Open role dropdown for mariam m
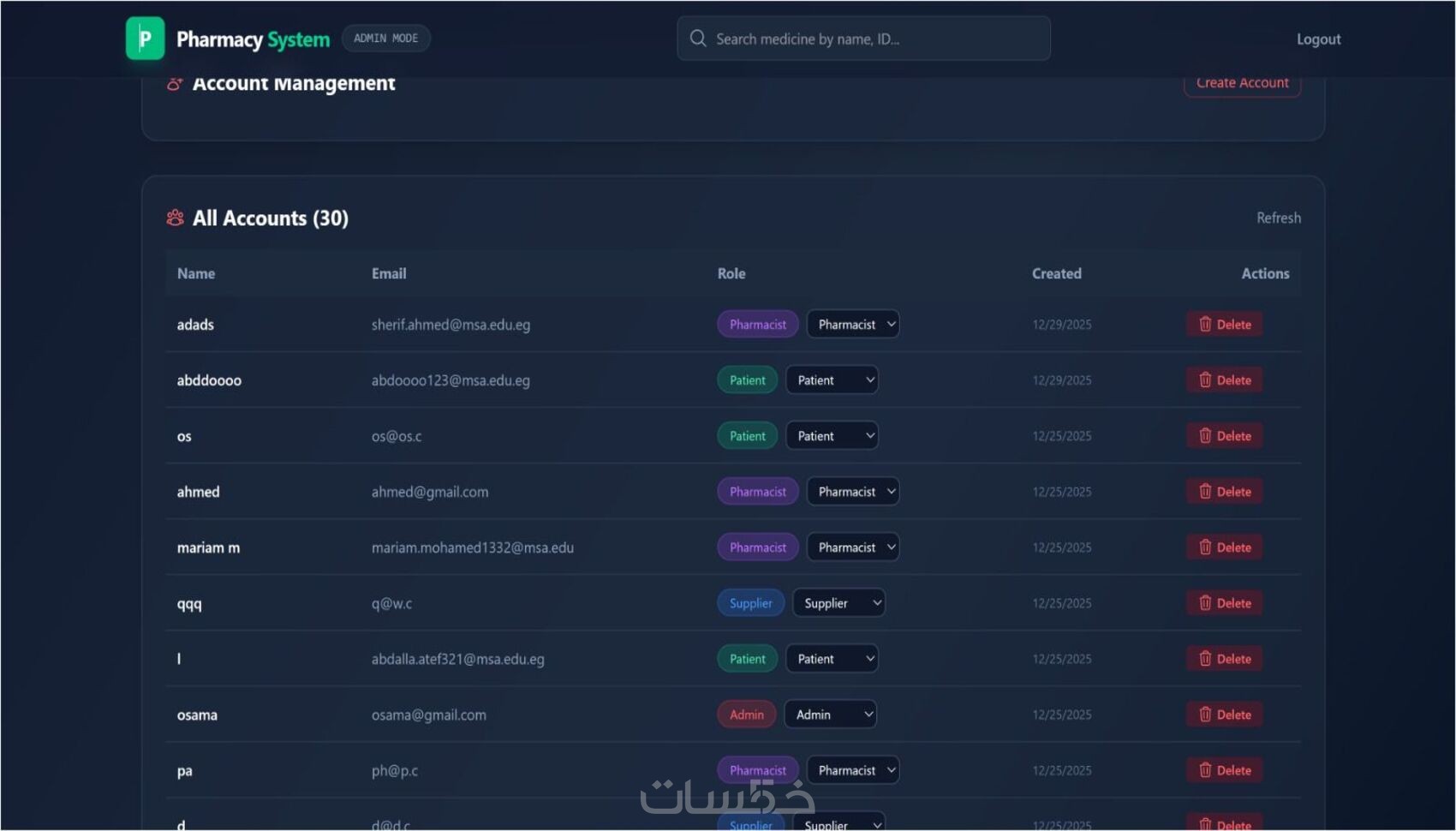The image size is (1456, 831). click(x=853, y=547)
